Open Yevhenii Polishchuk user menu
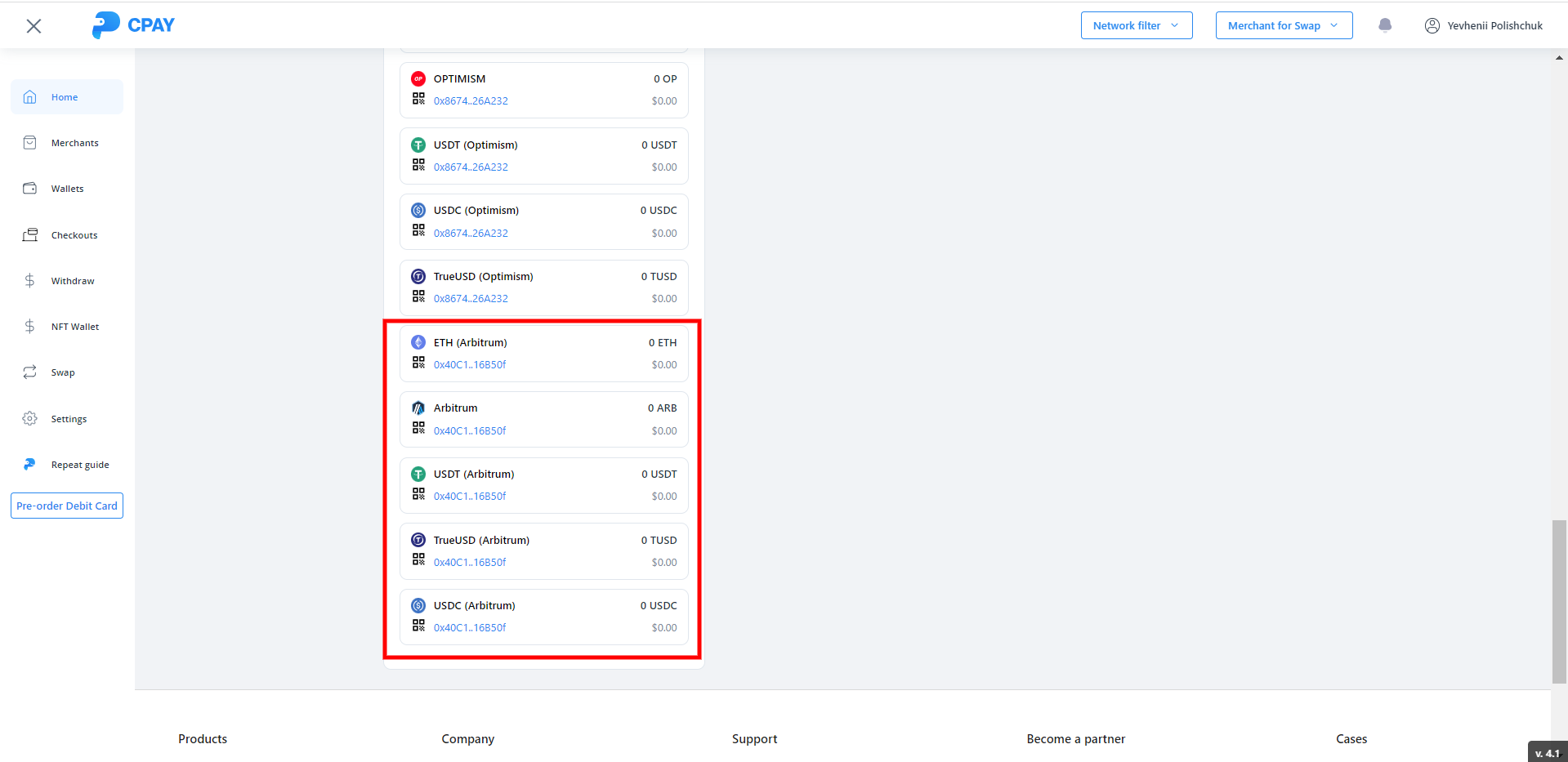 (x=1484, y=25)
